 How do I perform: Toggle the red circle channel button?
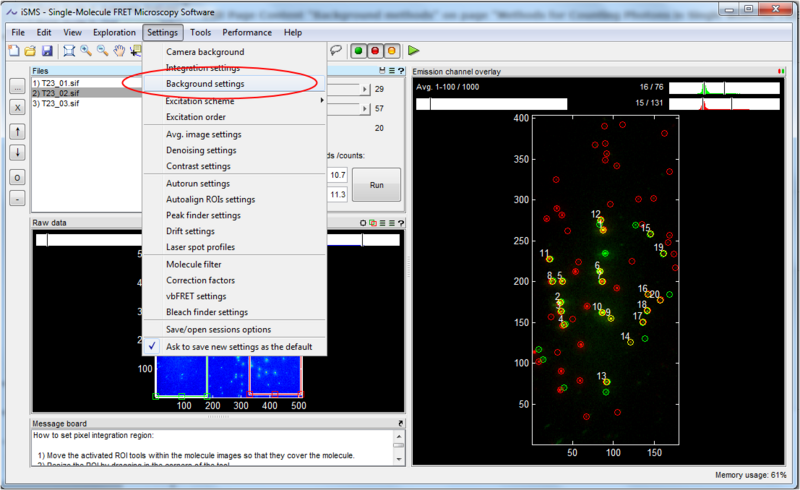(x=375, y=50)
